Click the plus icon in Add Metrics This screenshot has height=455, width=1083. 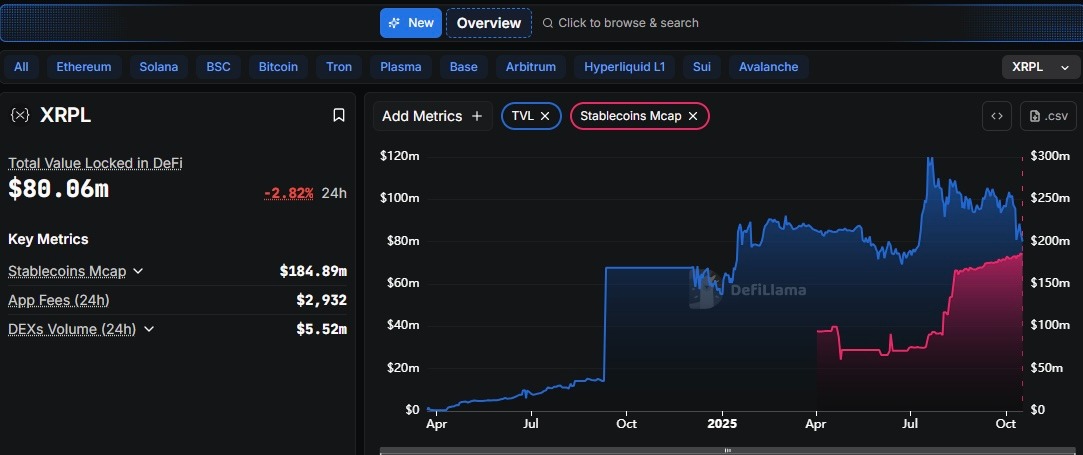tap(477, 116)
